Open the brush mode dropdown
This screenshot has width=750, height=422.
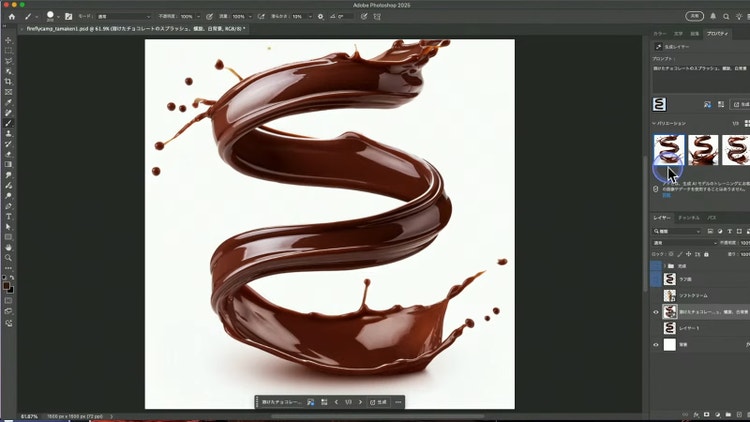click(x=123, y=16)
